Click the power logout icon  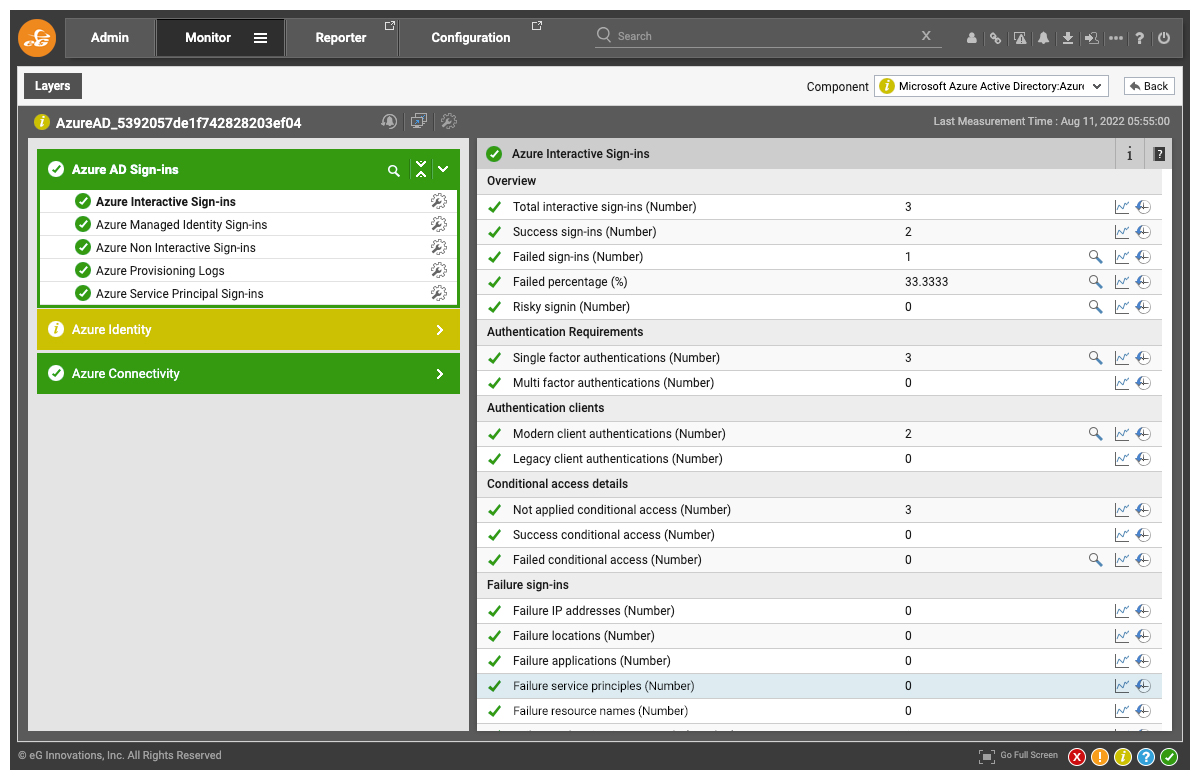(1163, 38)
